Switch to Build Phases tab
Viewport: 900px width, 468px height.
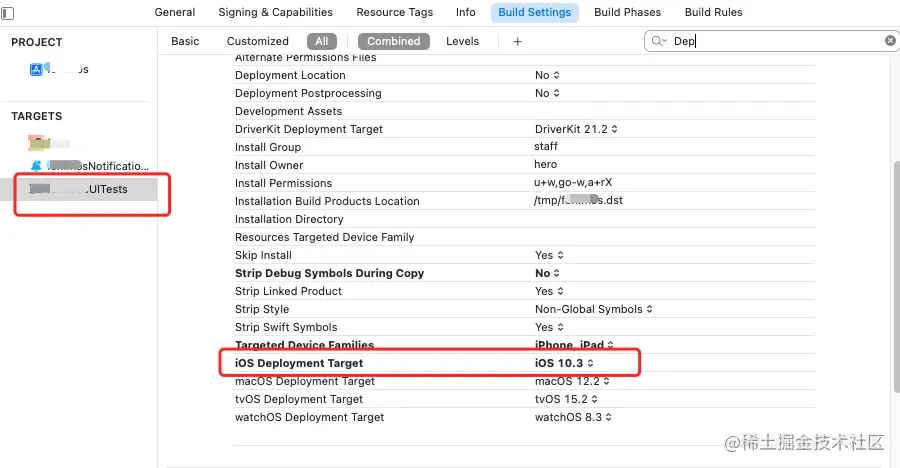point(627,13)
